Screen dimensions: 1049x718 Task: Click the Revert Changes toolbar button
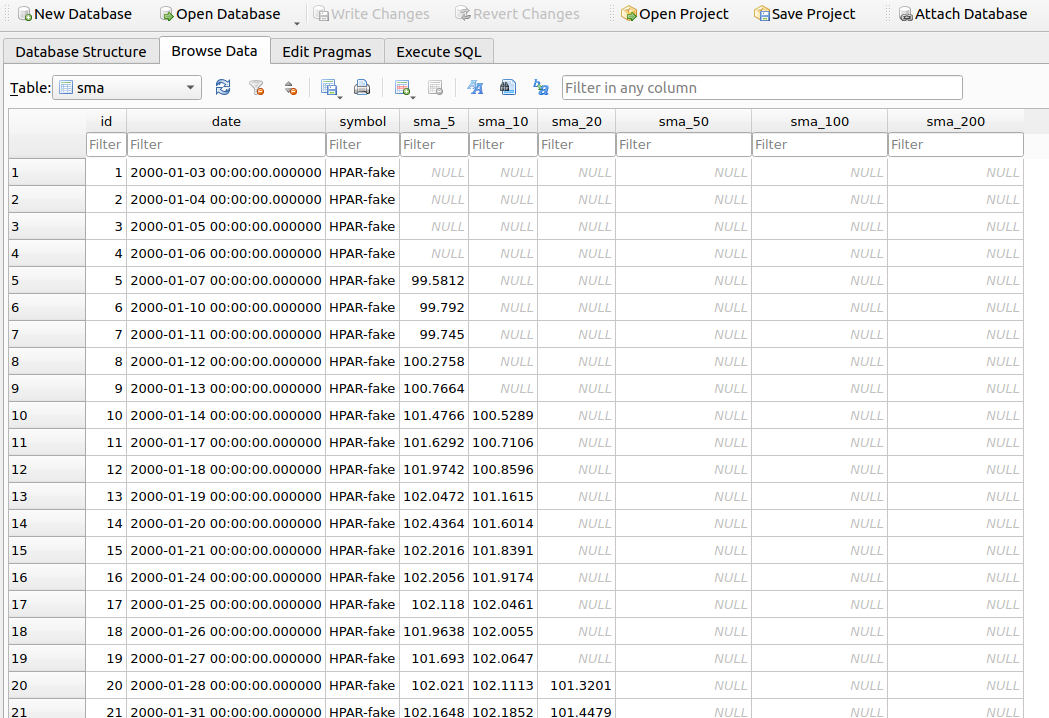(517, 14)
